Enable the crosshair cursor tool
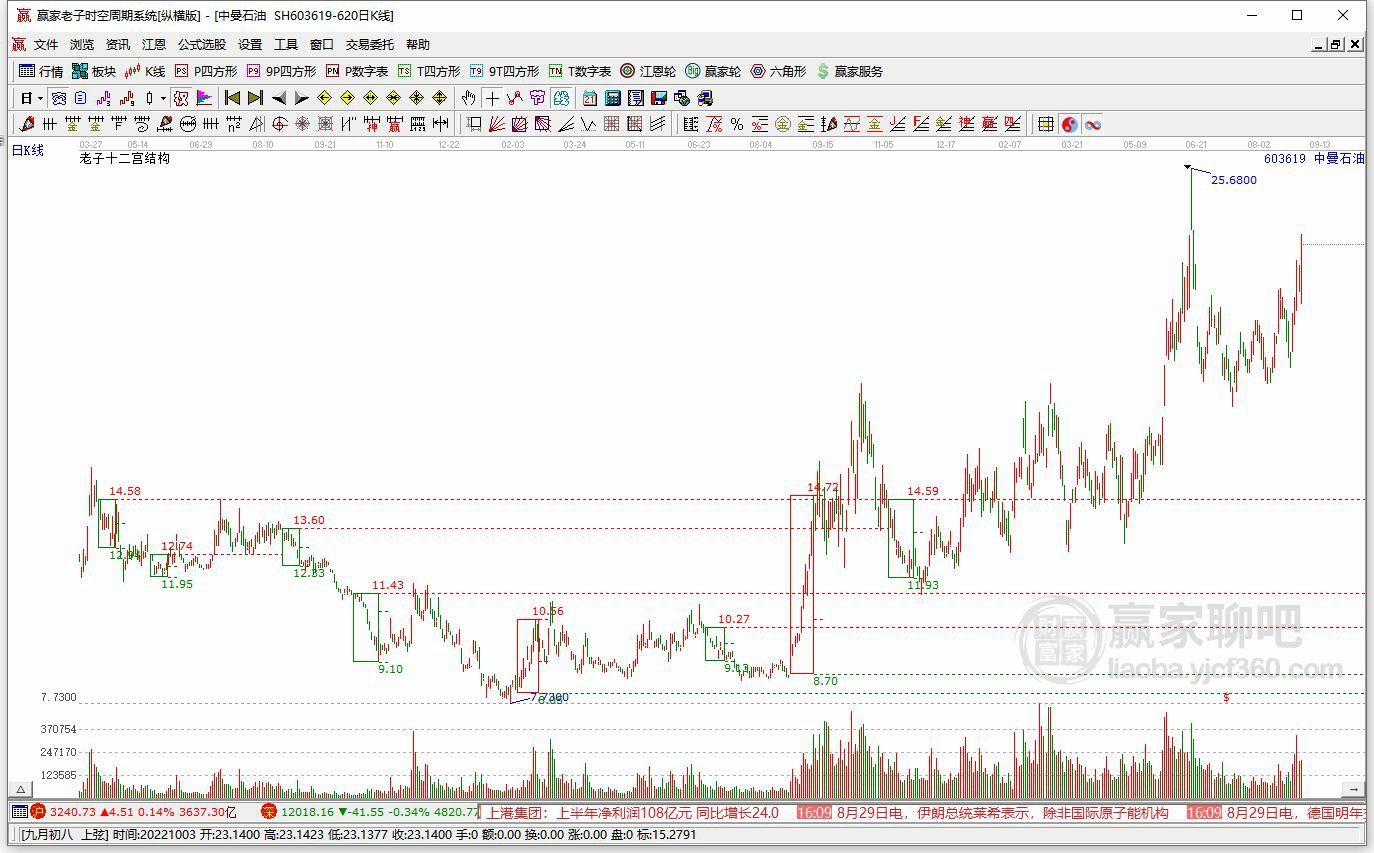The width and height of the screenshot is (1374, 853). [492, 98]
